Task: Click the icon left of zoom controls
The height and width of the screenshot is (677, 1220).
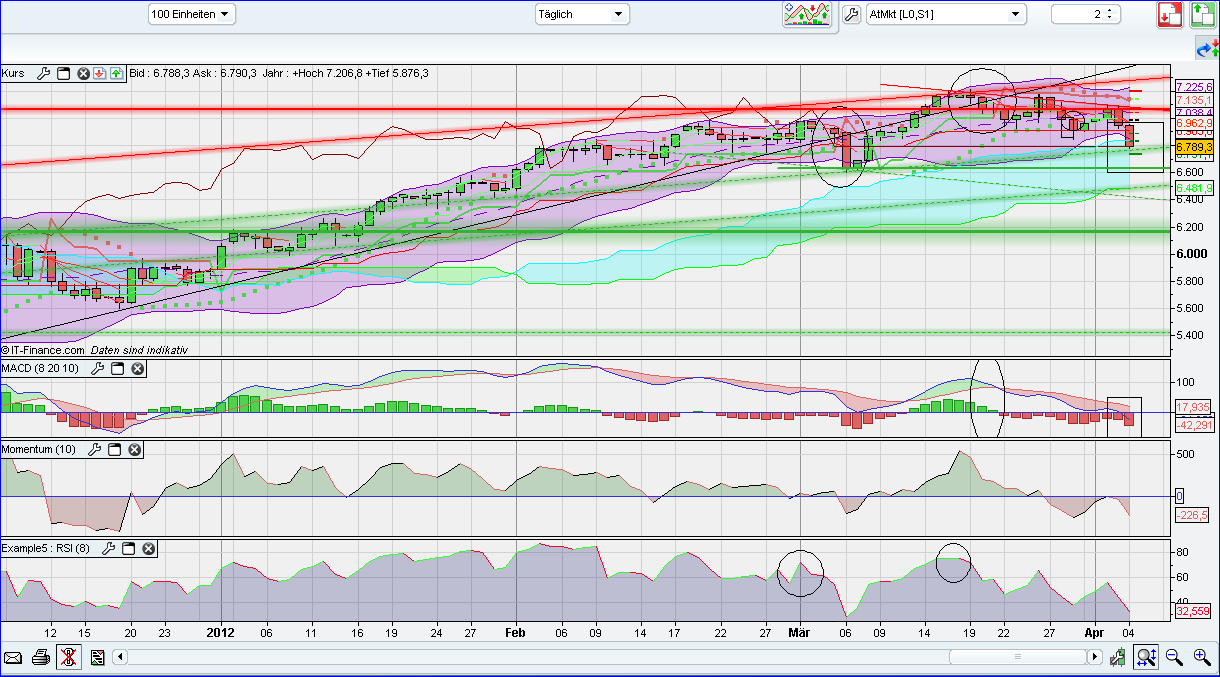Action: click(x=1118, y=657)
